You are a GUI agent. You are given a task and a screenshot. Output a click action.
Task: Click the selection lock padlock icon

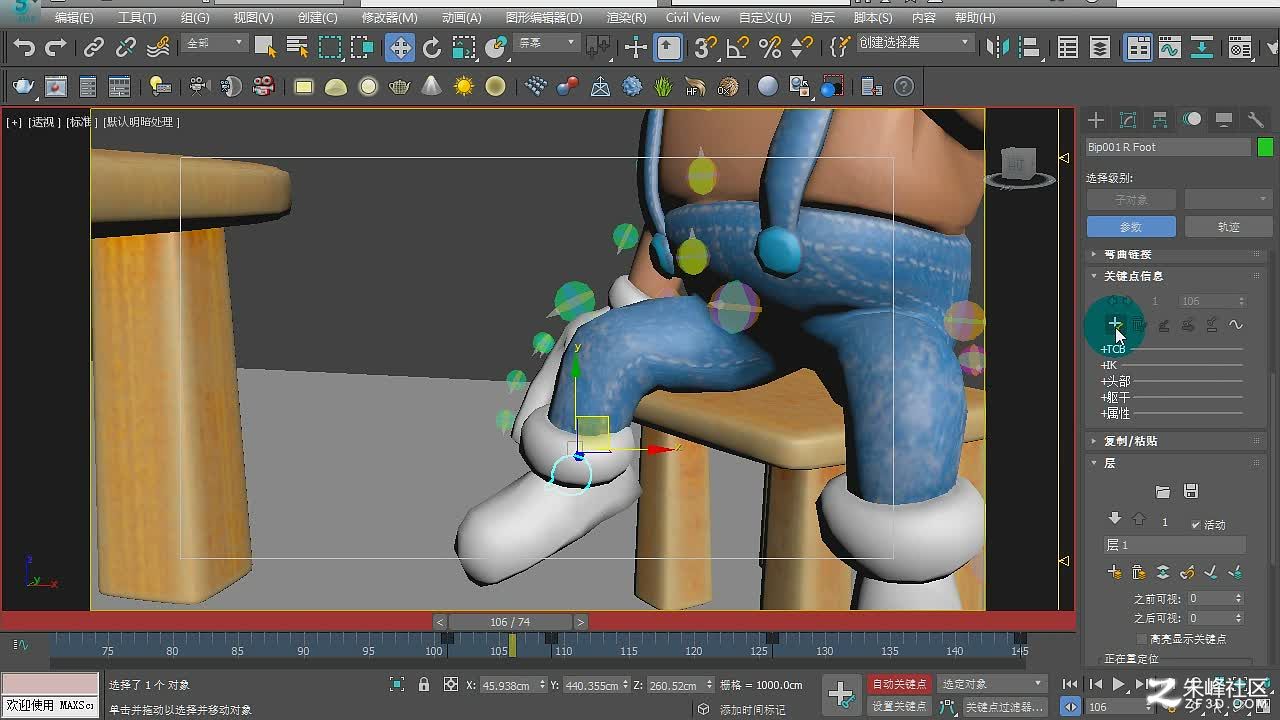[x=424, y=685]
